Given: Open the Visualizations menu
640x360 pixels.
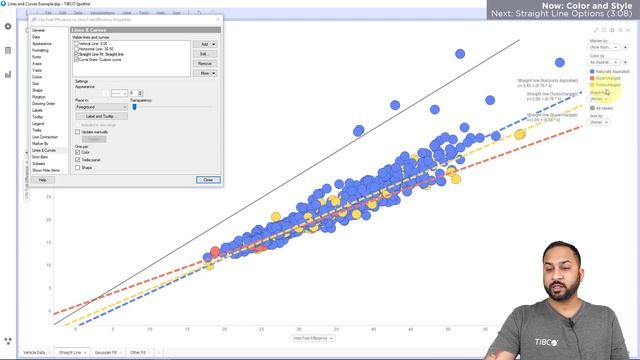Looking at the screenshot, I should point(102,13).
